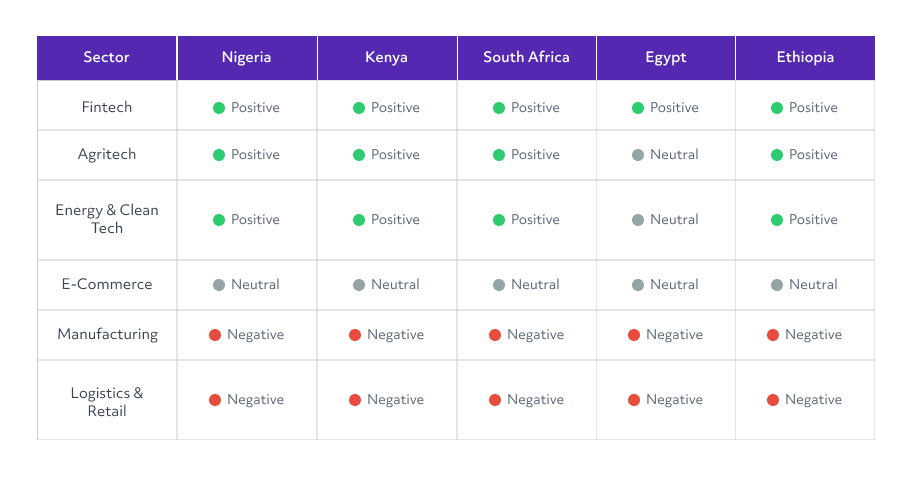
Task: Click Neutral text in E-Commerce Nigeria cell
Action: [255, 284]
